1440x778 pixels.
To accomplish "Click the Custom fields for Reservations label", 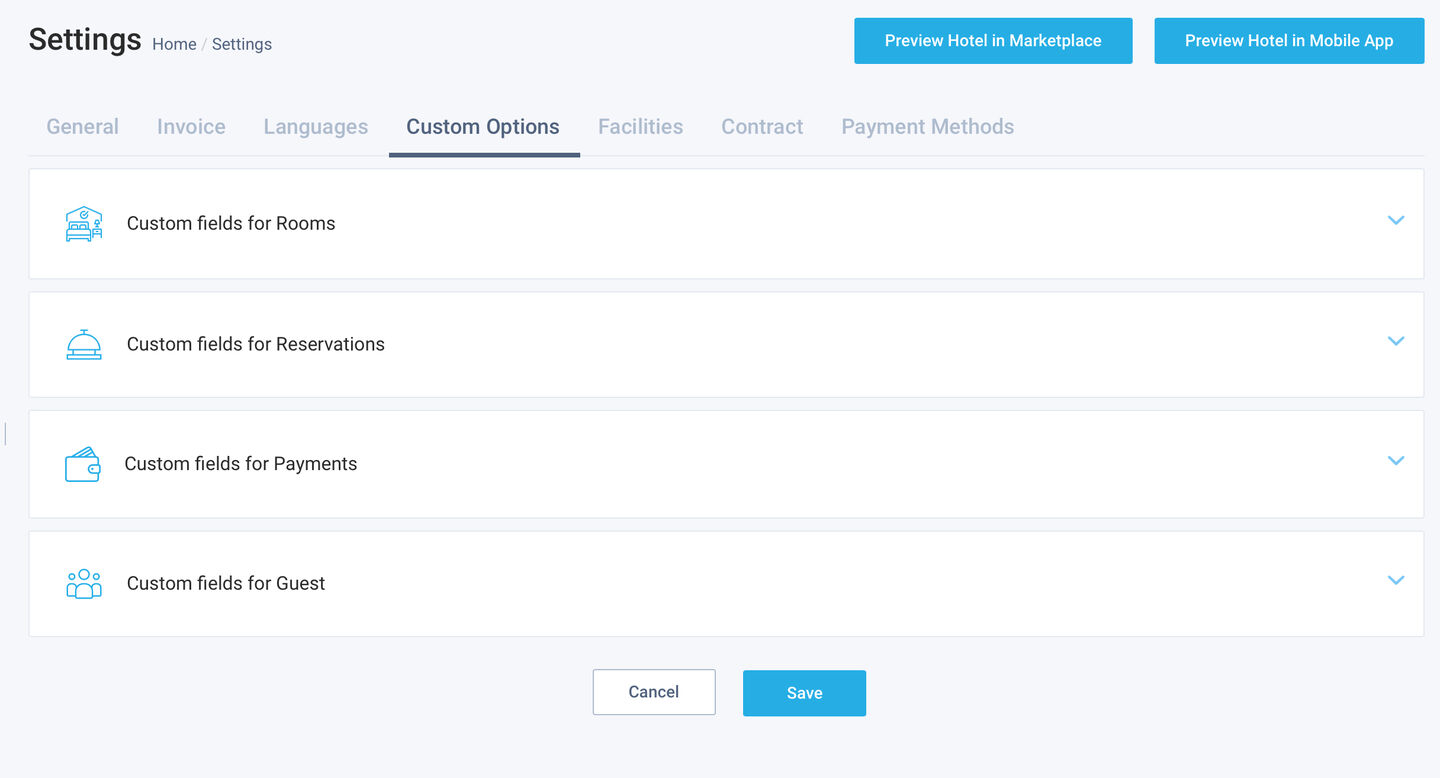I will (x=256, y=344).
